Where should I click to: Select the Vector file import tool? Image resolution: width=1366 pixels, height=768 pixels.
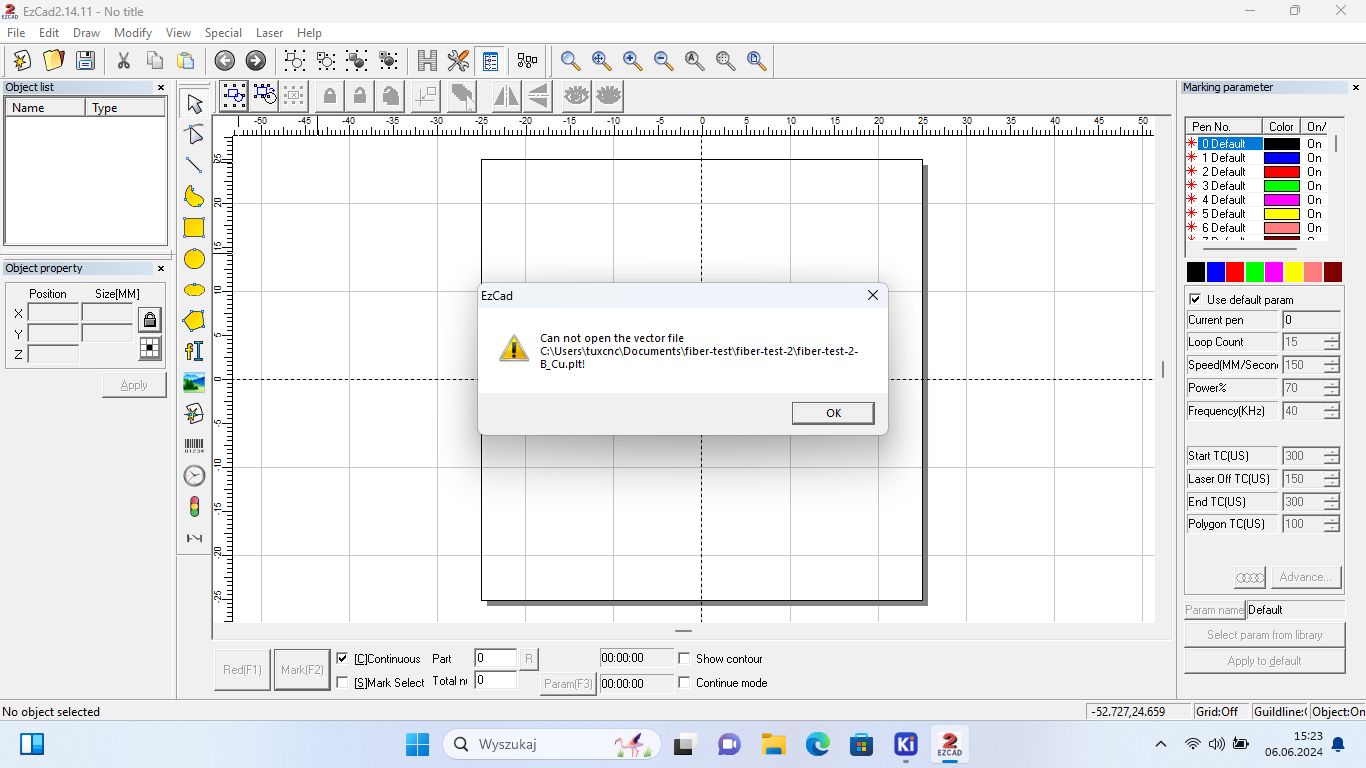point(194,413)
